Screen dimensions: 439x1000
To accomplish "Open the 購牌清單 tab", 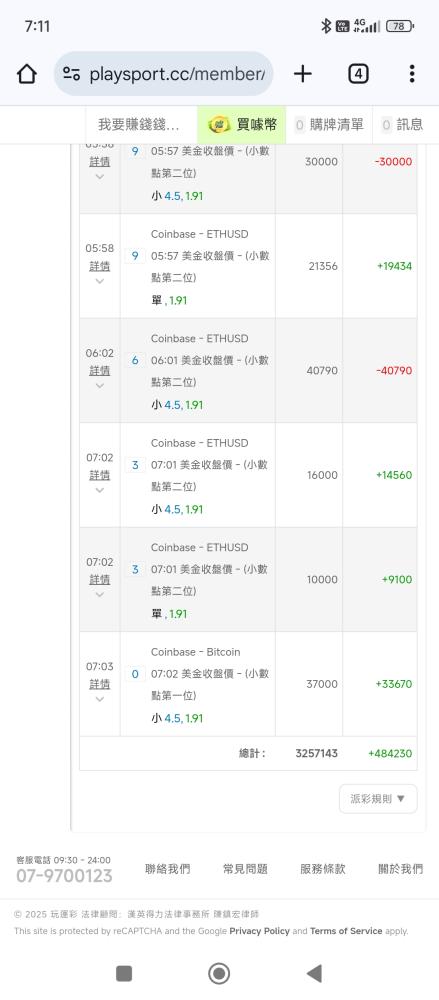I will coord(329,124).
